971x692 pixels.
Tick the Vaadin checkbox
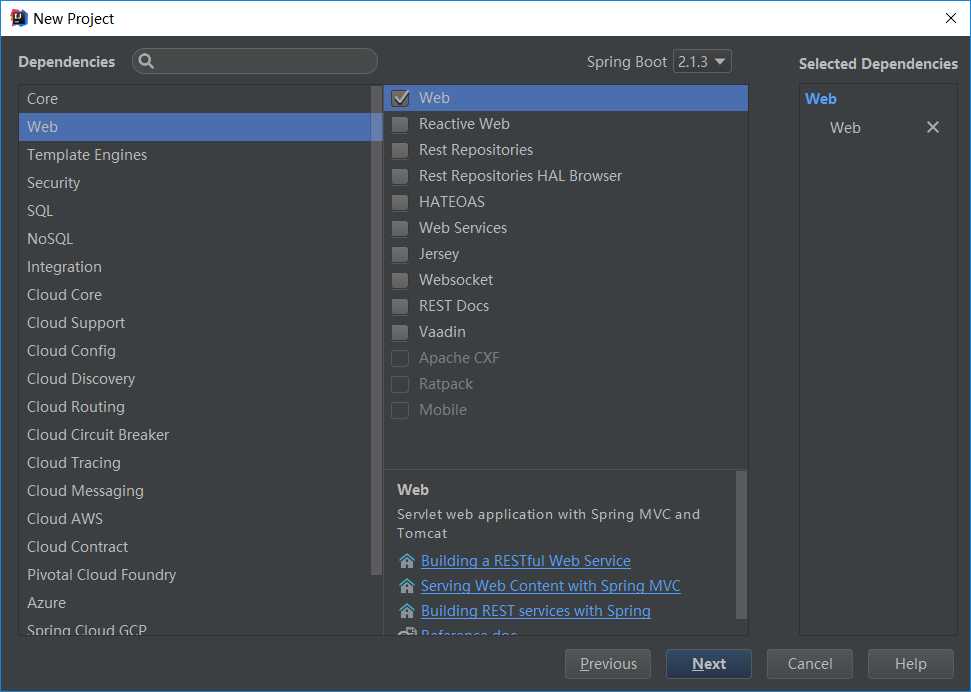pos(401,332)
